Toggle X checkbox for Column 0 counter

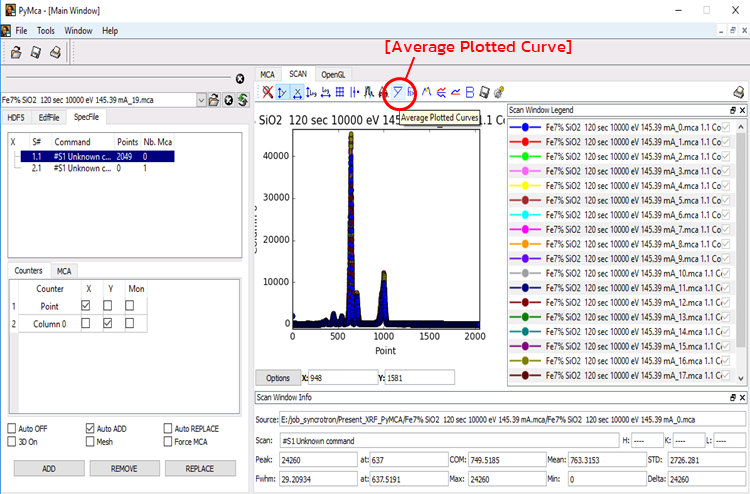click(x=86, y=323)
